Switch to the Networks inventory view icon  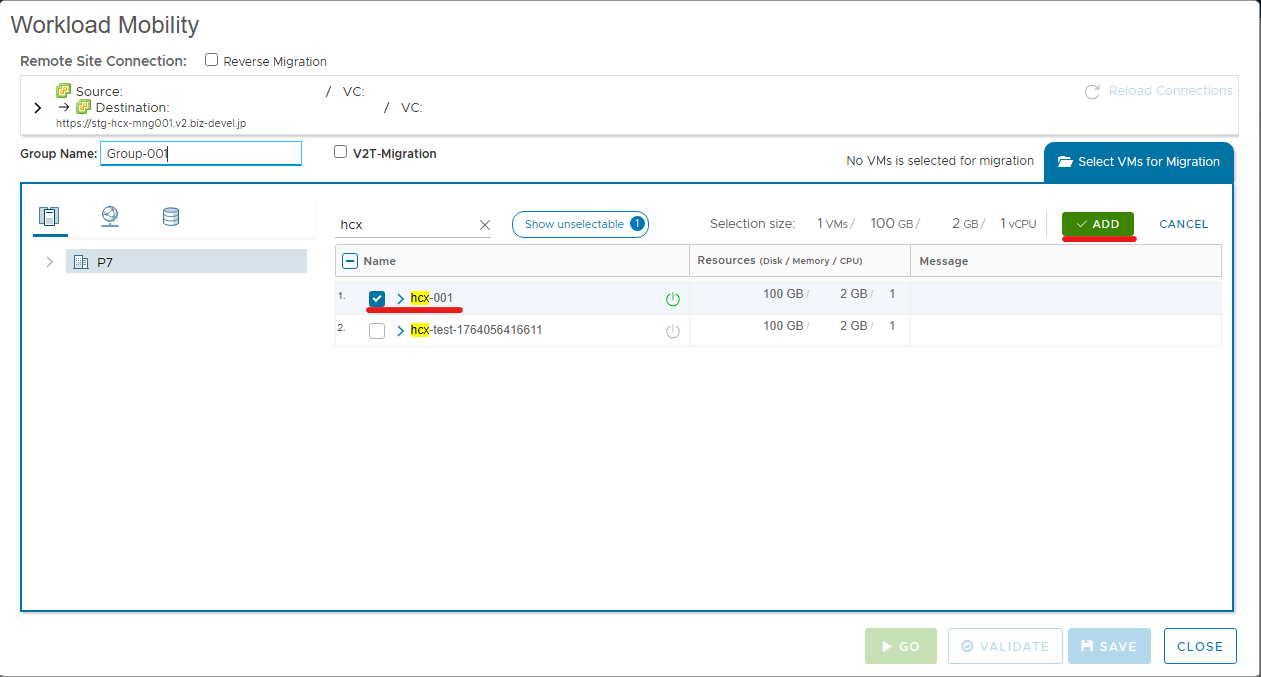pyautogui.click(x=110, y=216)
